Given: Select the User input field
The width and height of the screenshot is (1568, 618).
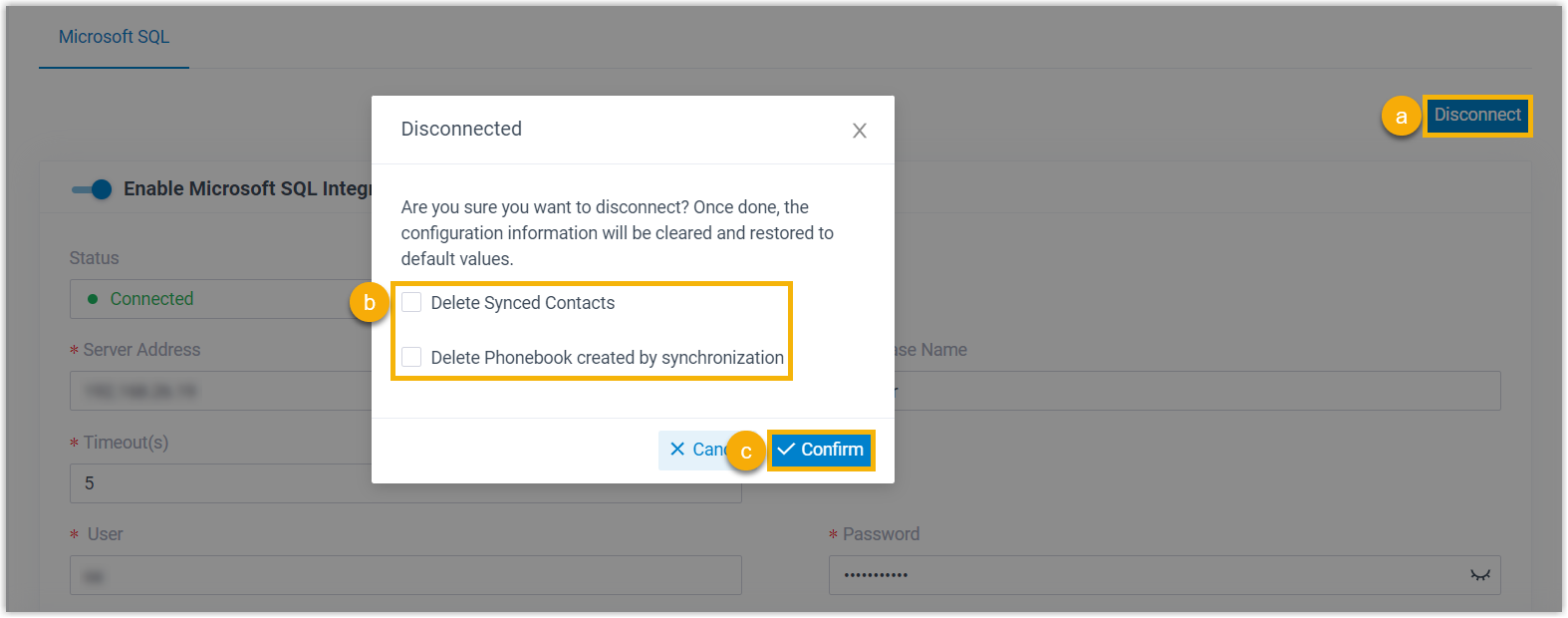Looking at the screenshot, I should pos(405,575).
